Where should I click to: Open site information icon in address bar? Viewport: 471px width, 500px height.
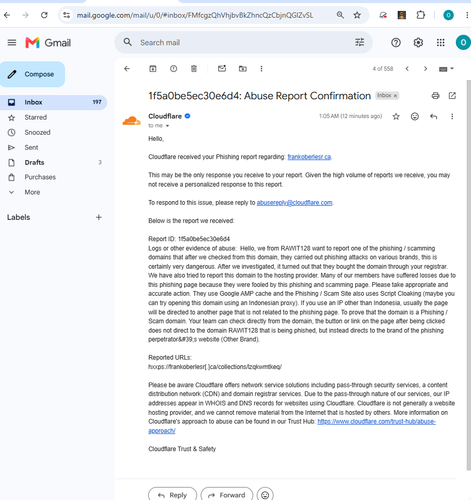click(x=67, y=15)
